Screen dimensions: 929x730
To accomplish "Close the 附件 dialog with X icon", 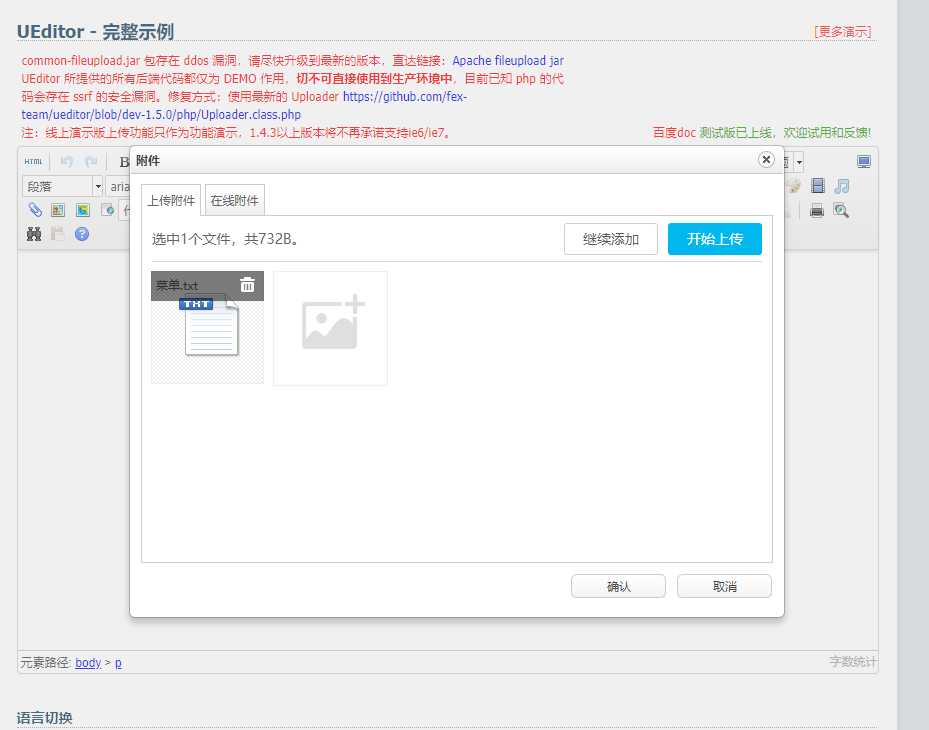I will point(766,159).
